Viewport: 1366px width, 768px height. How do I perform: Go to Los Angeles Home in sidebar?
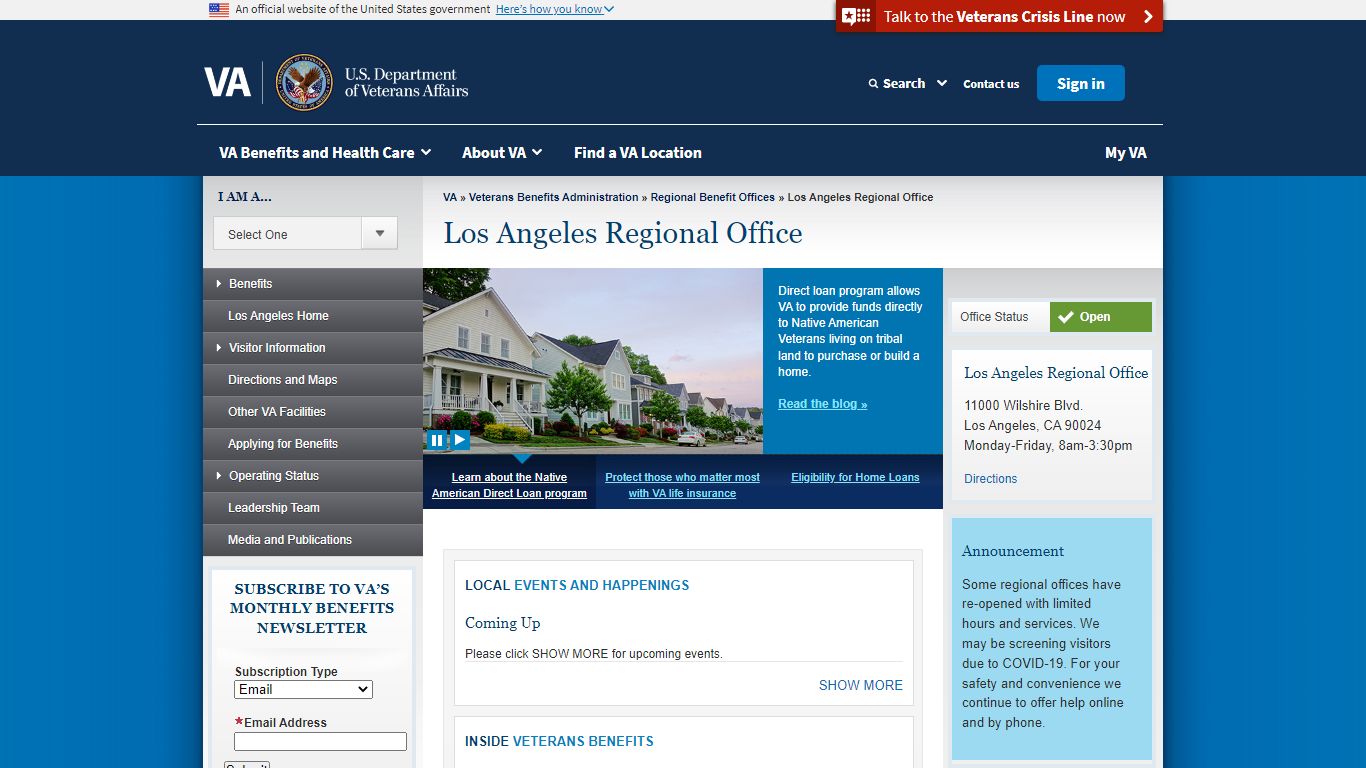coord(313,316)
